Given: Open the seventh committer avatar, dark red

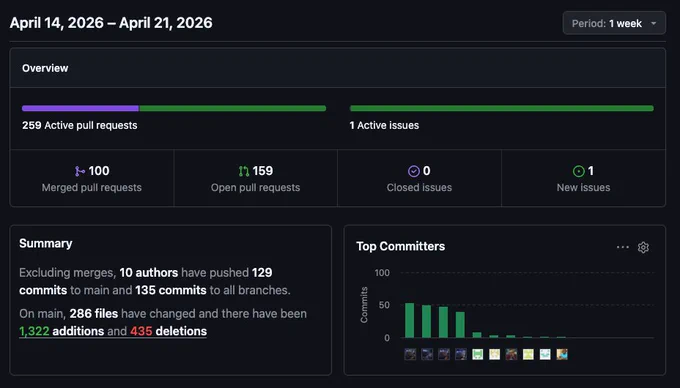Looking at the screenshot, I should [511, 354].
